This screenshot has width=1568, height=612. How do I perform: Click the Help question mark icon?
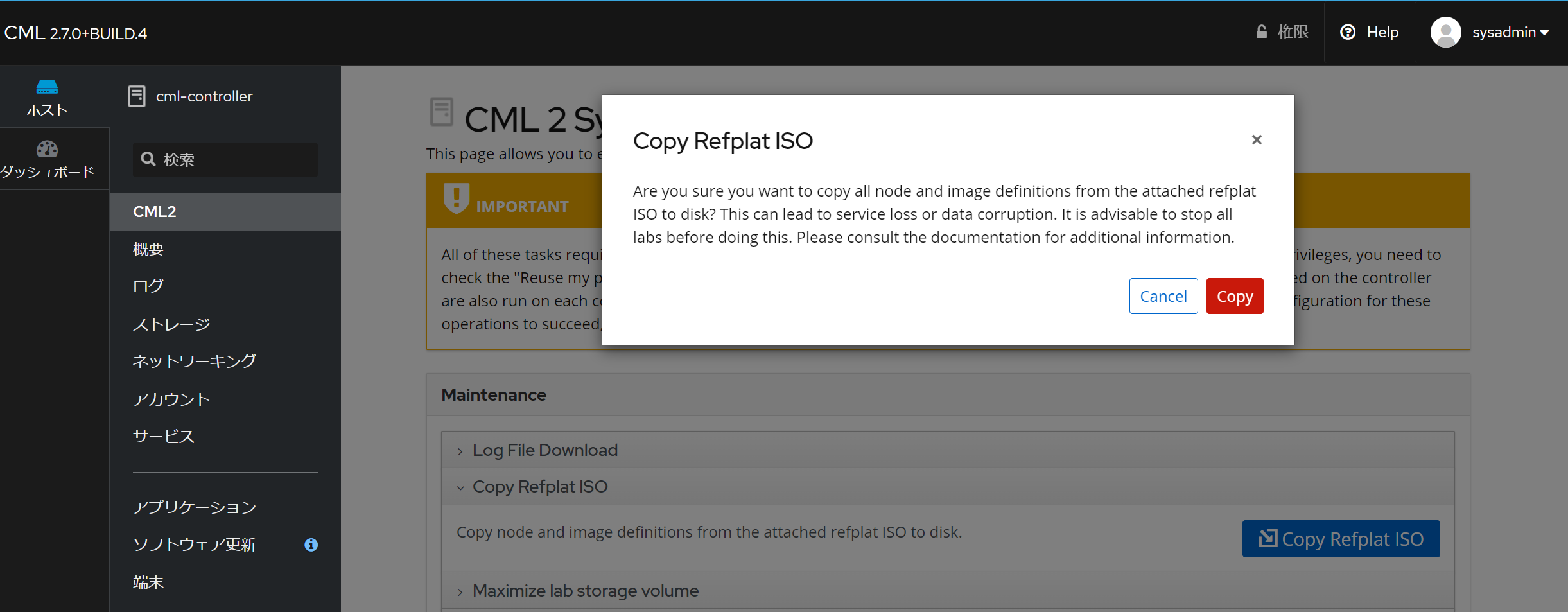click(x=1348, y=32)
